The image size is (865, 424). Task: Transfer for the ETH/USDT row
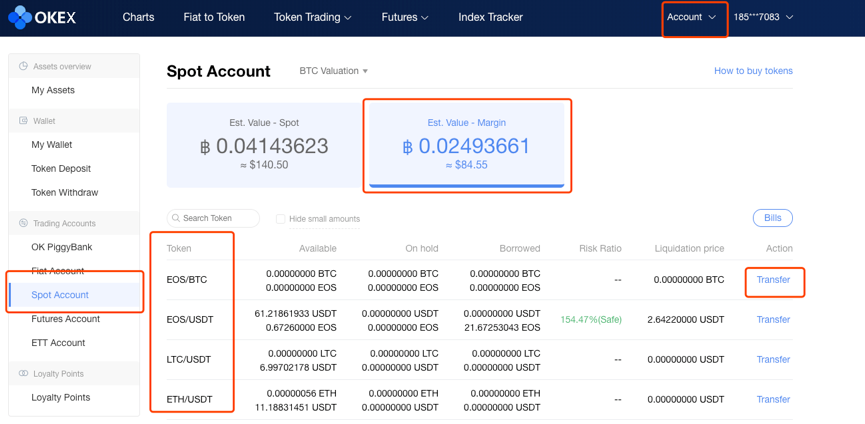773,399
